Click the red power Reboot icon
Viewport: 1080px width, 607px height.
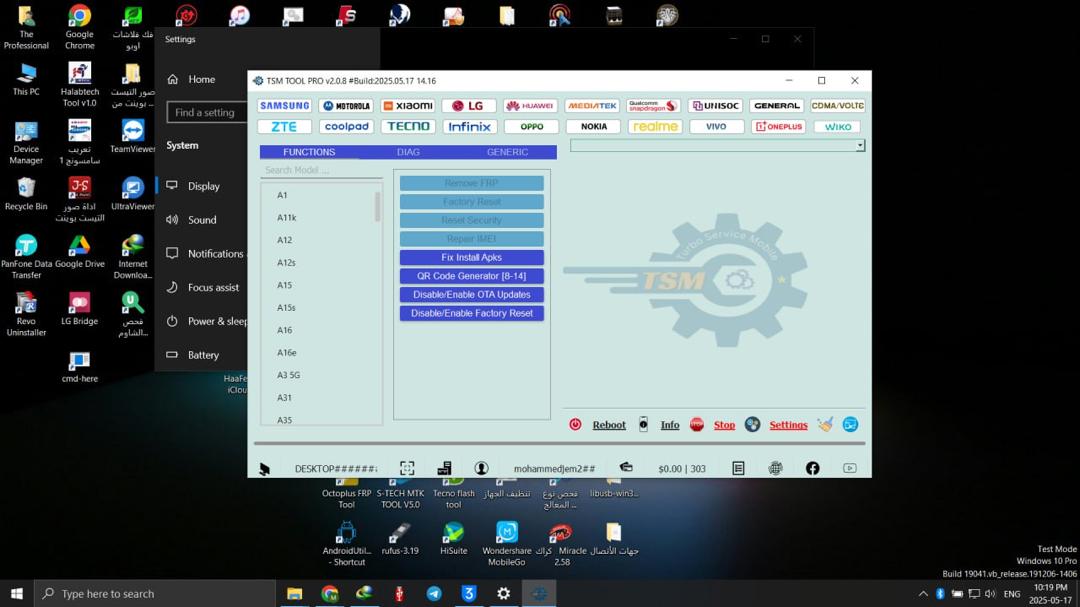pyautogui.click(x=575, y=424)
